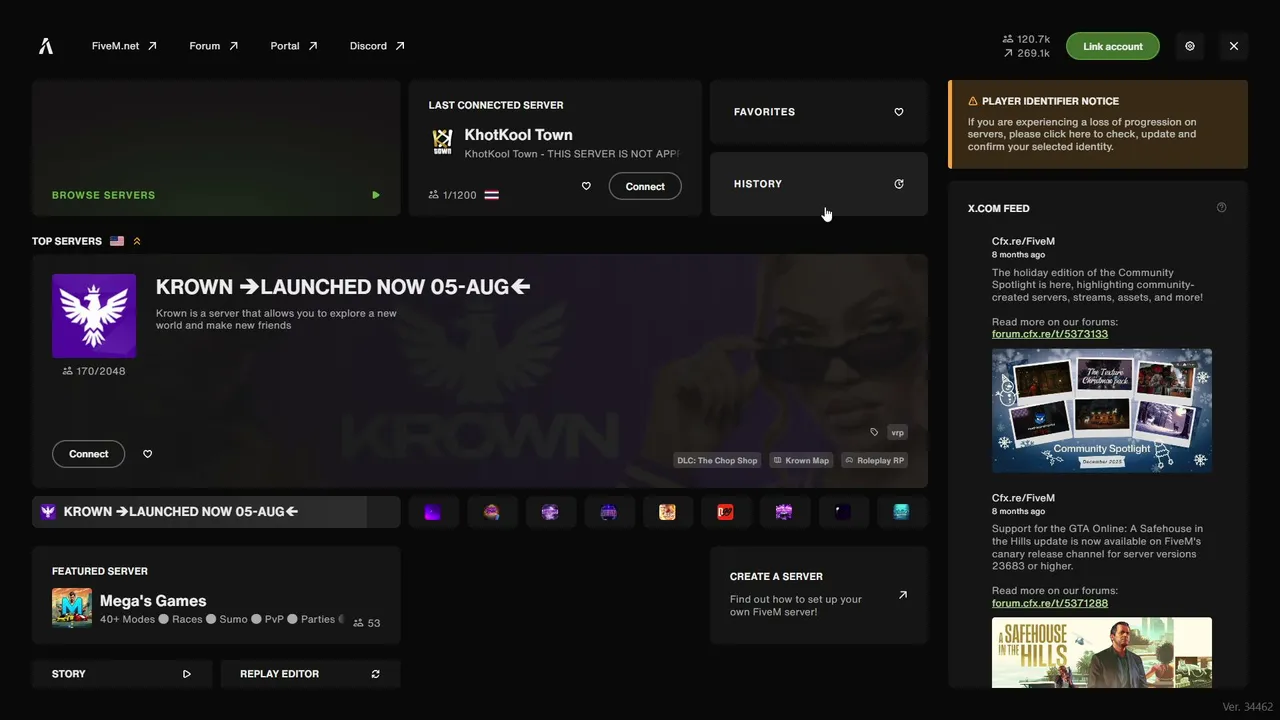This screenshot has height=720, width=1280.
Task: Open the Portal link
Action: coord(294,46)
